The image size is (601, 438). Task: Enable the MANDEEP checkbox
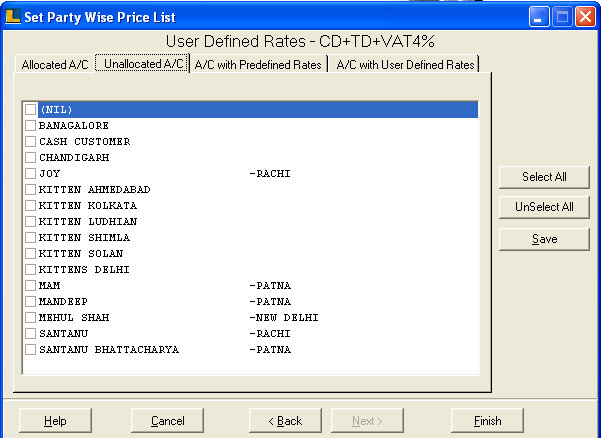pyautogui.click(x=30, y=302)
